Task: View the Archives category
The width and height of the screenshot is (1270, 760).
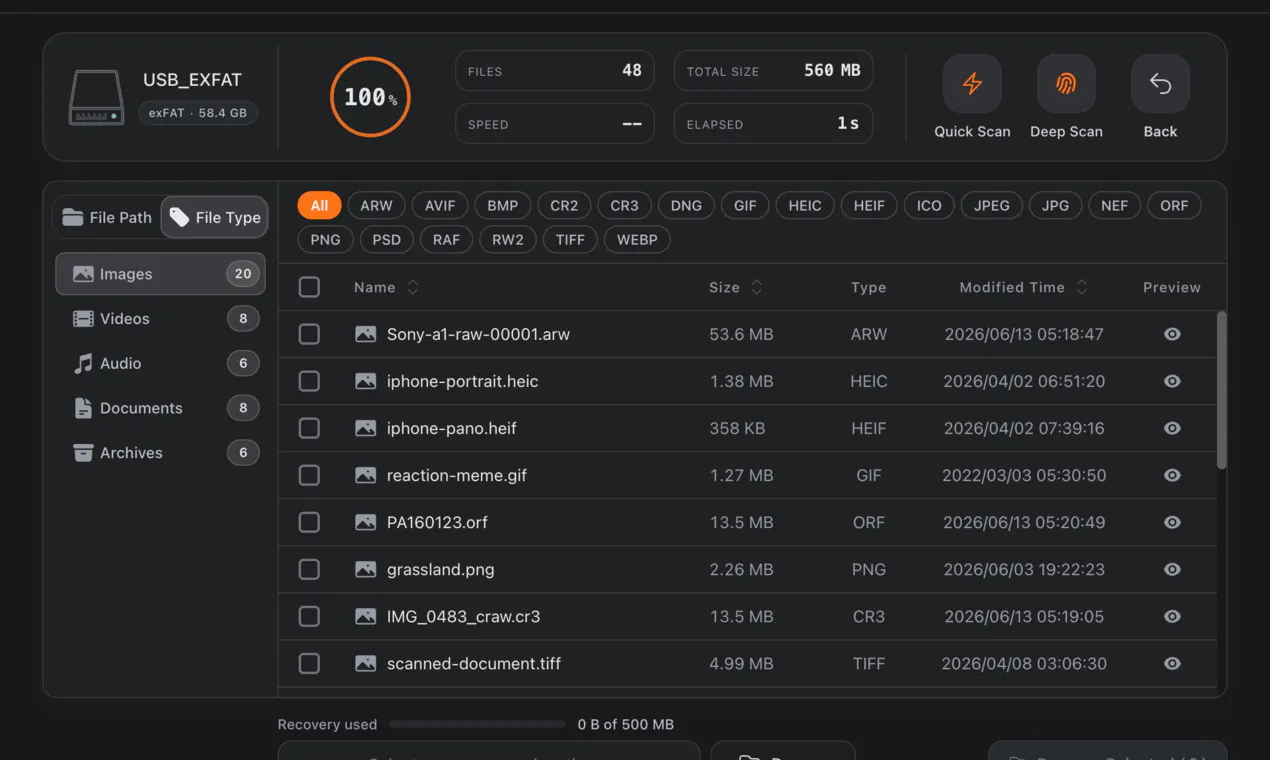Action: pyautogui.click(x=160, y=453)
